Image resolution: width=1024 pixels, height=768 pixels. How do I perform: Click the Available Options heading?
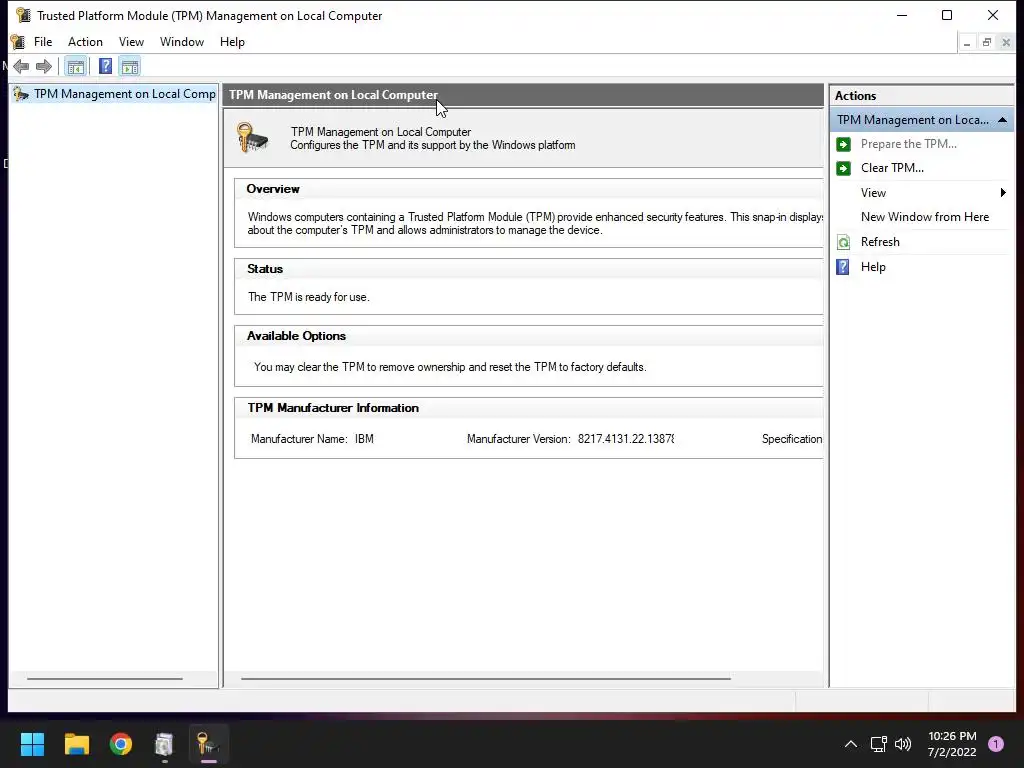click(296, 336)
